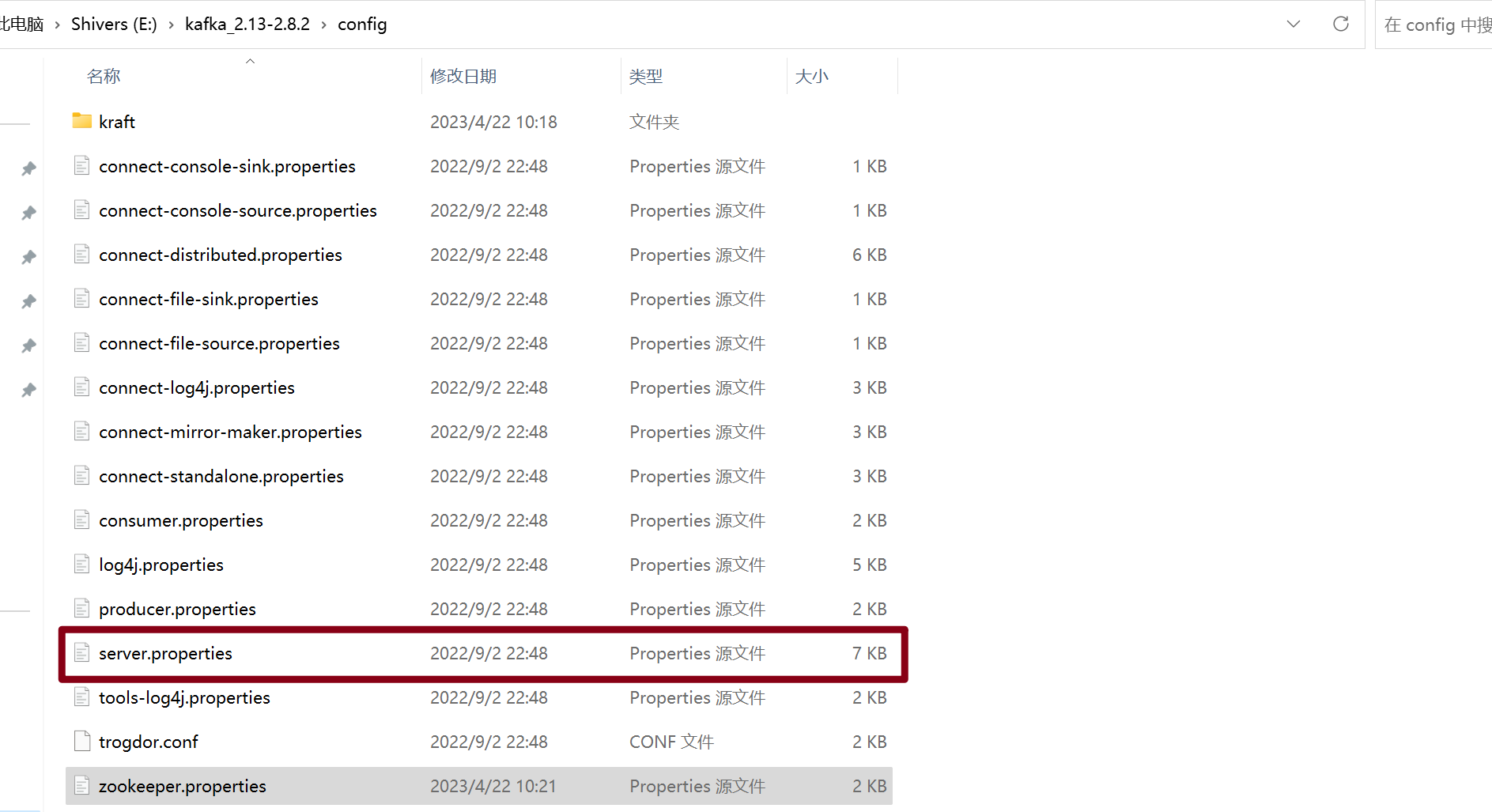Click the config breadcrumb segment

pyautogui.click(x=362, y=24)
